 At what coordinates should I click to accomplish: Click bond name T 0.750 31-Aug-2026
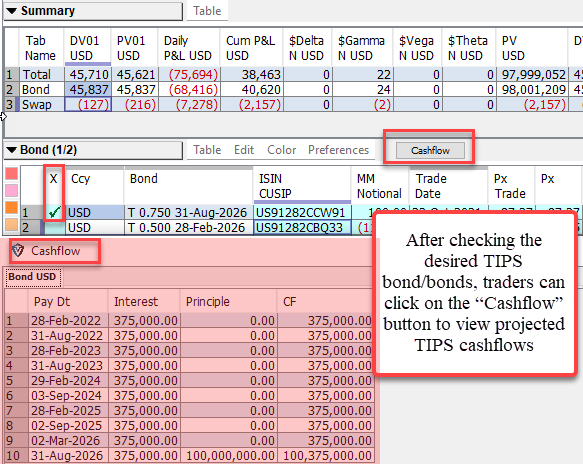pyautogui.click(x=189, y=213)
